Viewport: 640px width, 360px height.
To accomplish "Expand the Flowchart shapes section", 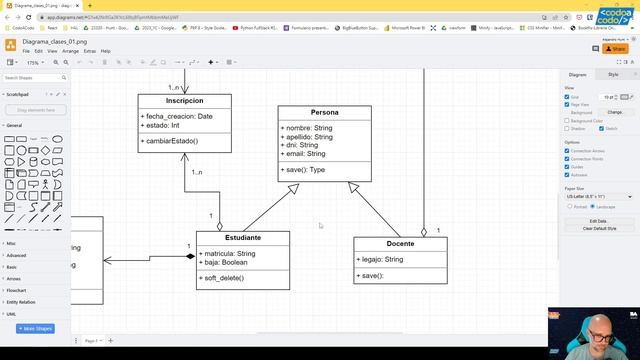I will click(x=16, y=291).
